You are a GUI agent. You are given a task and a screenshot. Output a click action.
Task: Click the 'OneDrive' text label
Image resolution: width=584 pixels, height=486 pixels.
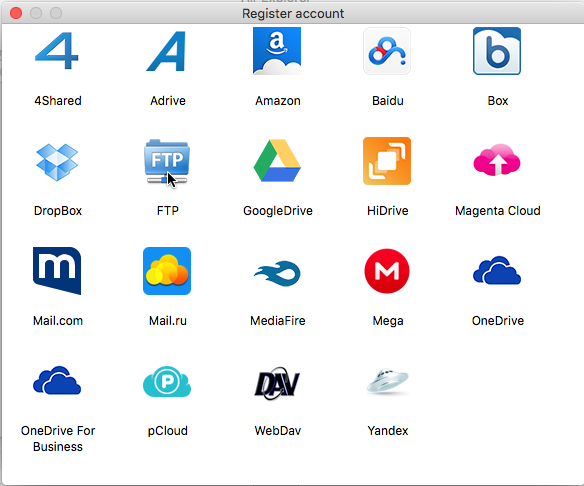498,321
